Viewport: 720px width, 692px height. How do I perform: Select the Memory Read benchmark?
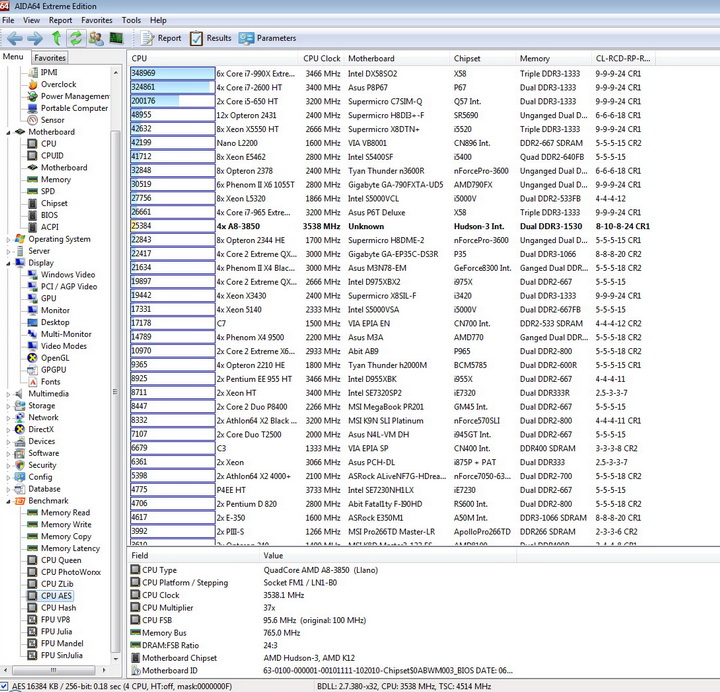[x=59, y=512]
